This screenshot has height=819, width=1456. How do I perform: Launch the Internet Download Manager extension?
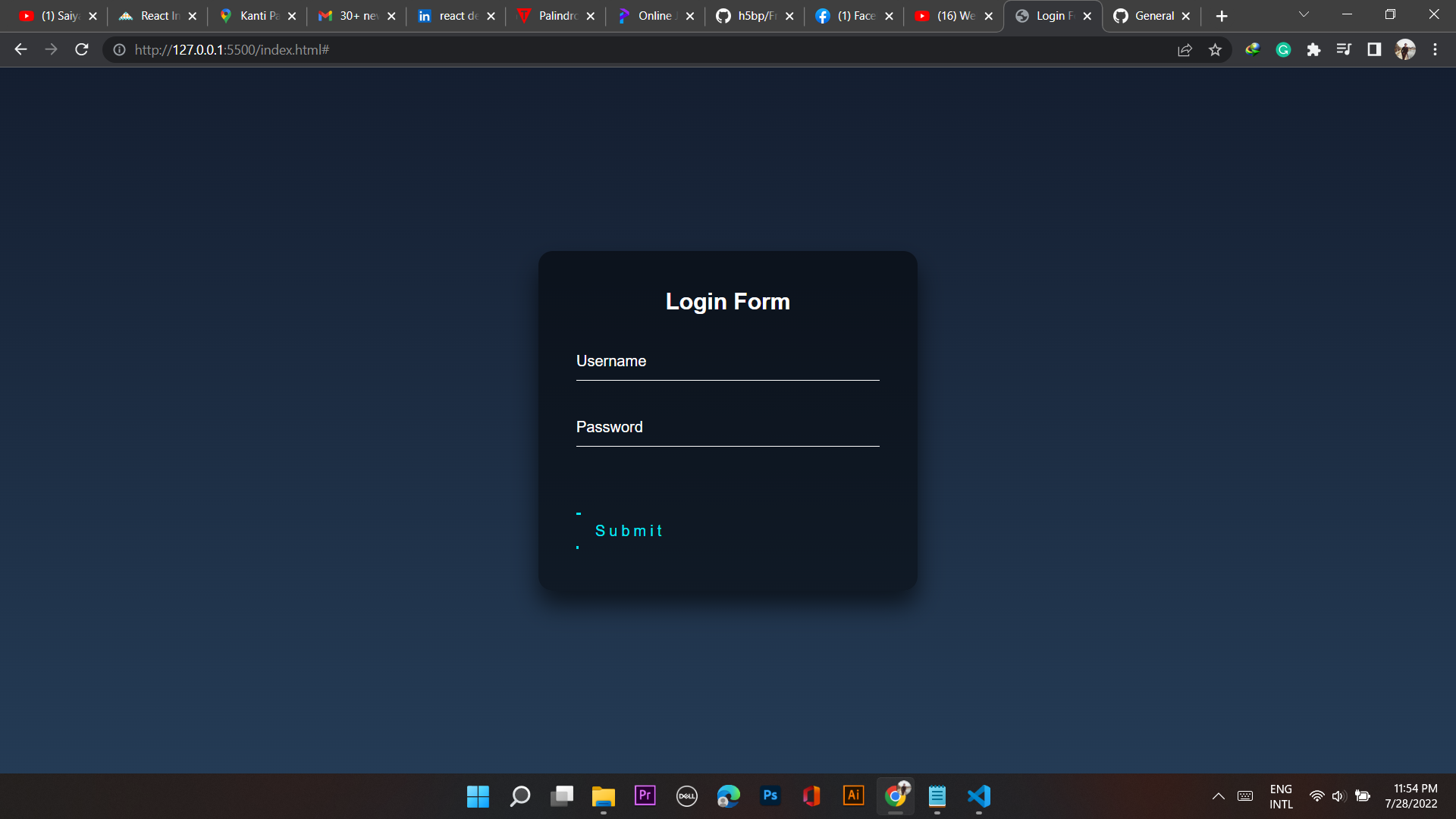(1253, 49)
